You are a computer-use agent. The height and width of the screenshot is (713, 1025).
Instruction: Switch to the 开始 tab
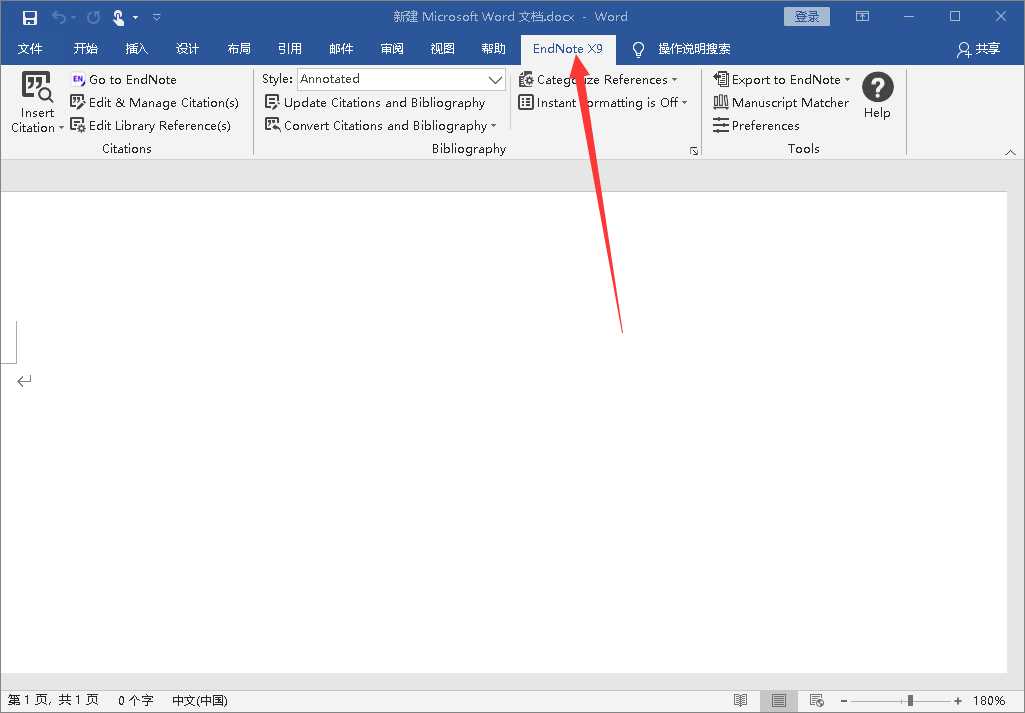point(86,49)
